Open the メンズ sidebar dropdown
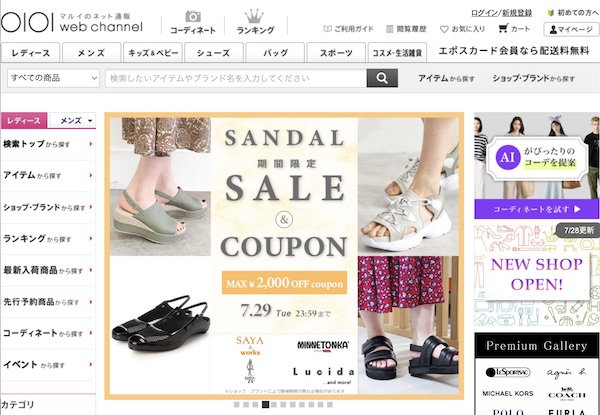Screen dimensions: 600x415 73,120
